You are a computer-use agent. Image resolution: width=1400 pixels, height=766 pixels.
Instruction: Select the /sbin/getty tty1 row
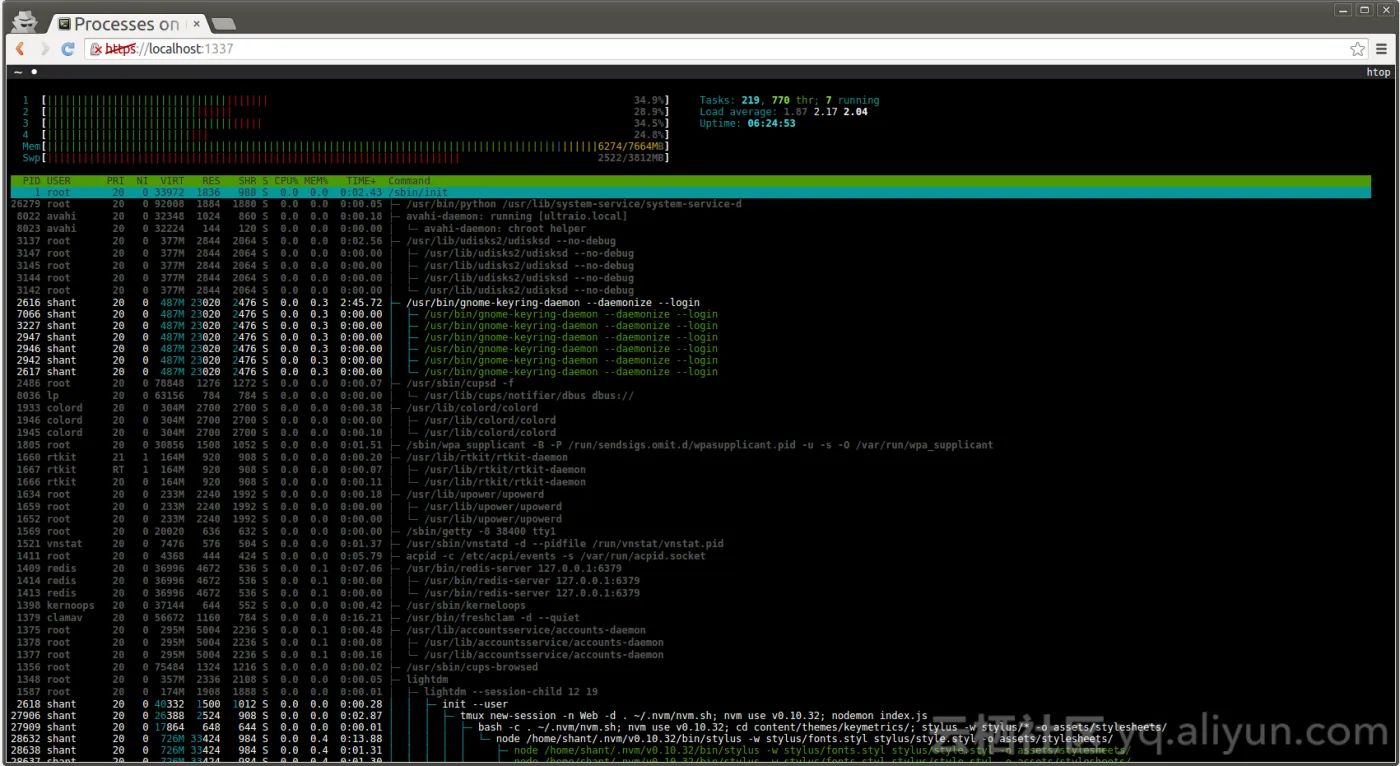690,531
